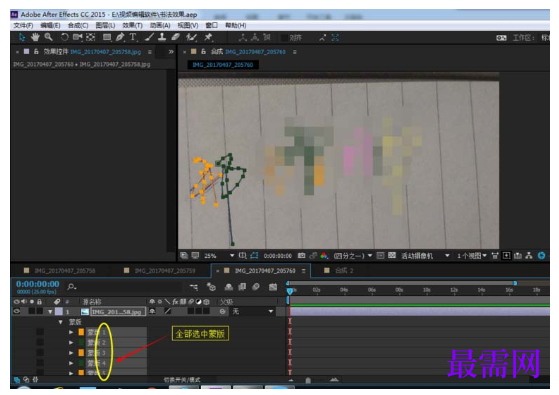559x395 pixels.
Task: Toggle the quality switch for layer 1
Action: (168, 311)
